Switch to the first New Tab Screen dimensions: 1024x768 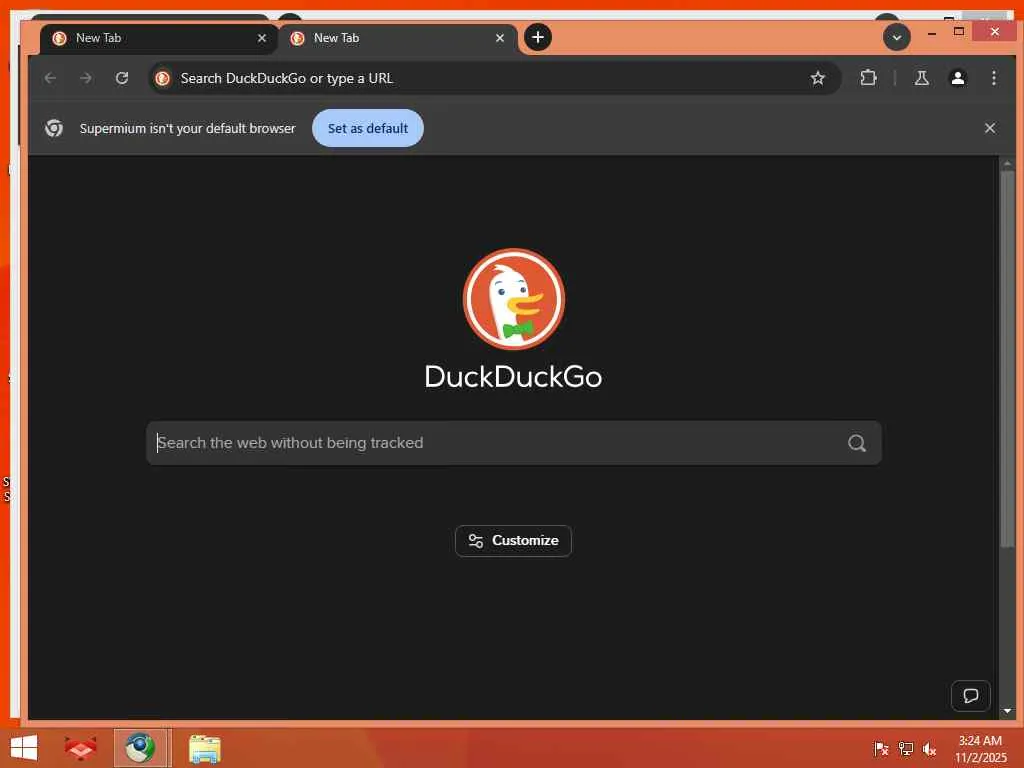pyautogui.click(x=159, y=39)
